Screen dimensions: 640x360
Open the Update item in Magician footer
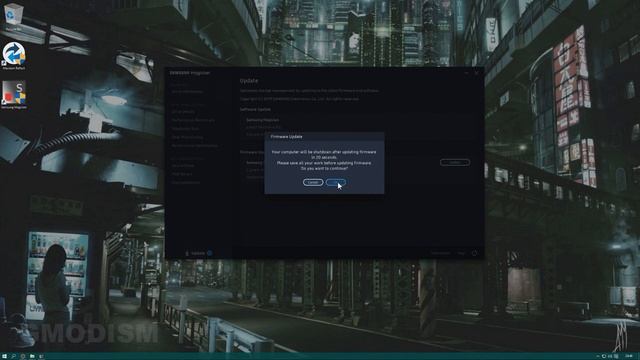coord(198,253)
